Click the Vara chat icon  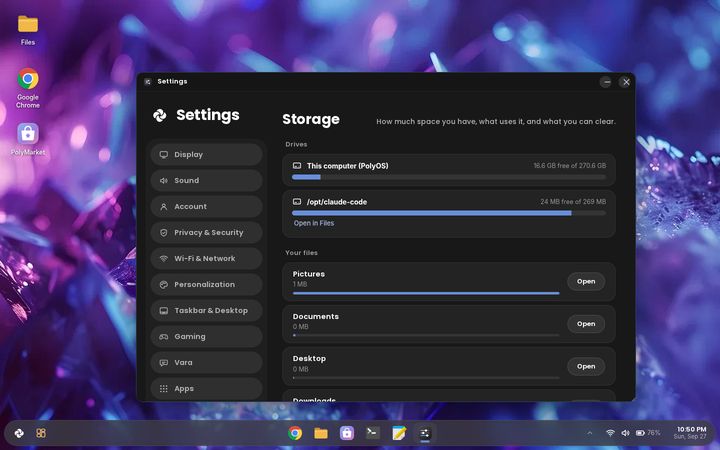tap(163, 363)
